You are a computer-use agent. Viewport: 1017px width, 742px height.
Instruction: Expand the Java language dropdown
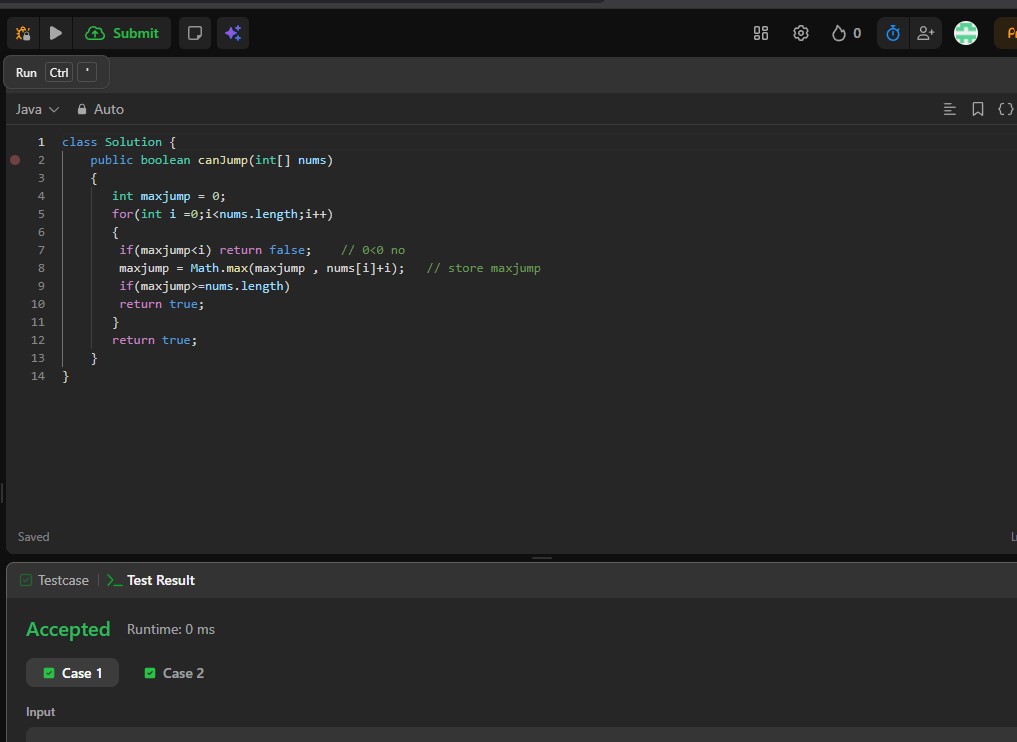tap(37, 109)
